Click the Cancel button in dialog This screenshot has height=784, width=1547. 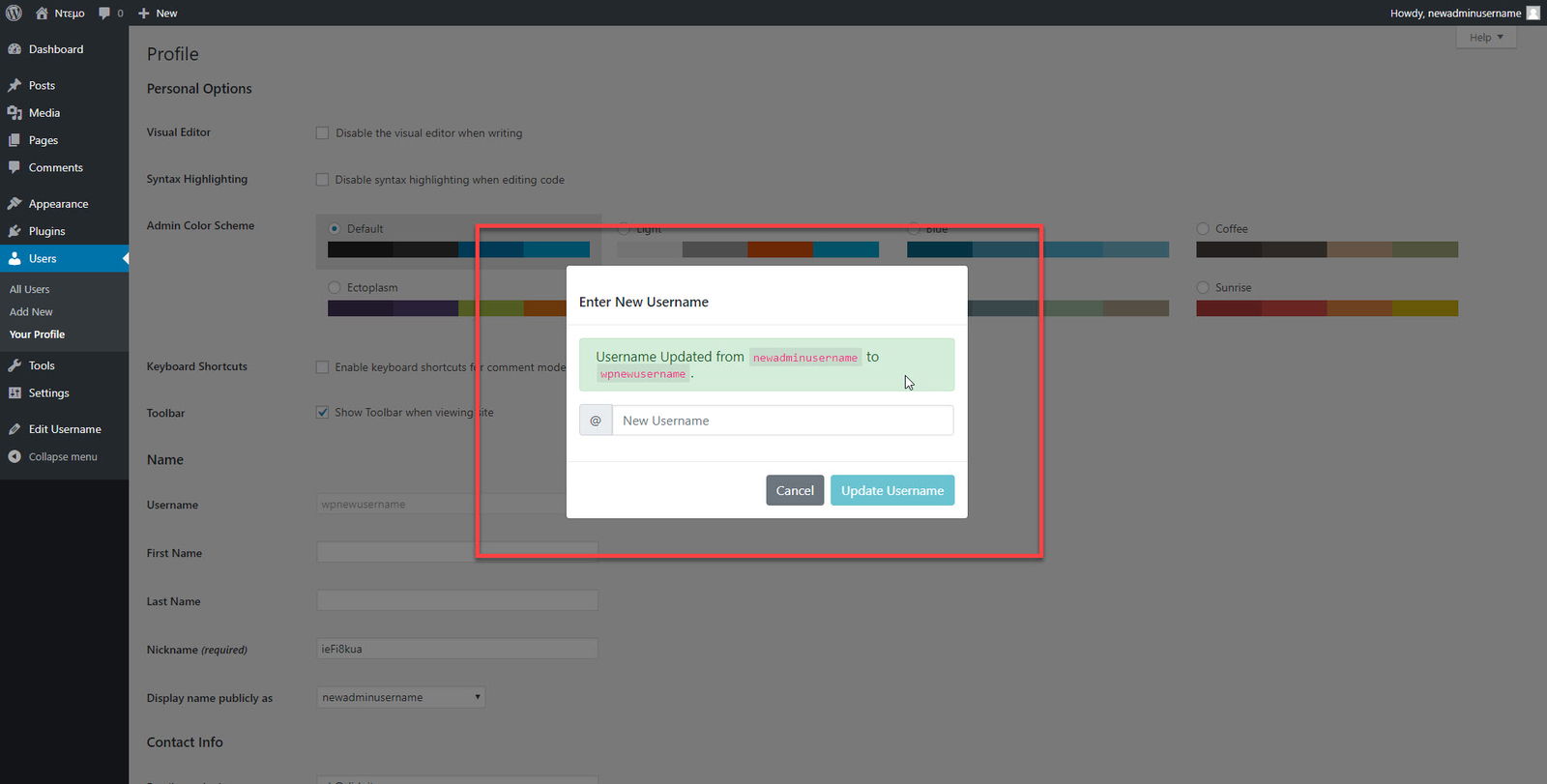[x=795, y=490]
